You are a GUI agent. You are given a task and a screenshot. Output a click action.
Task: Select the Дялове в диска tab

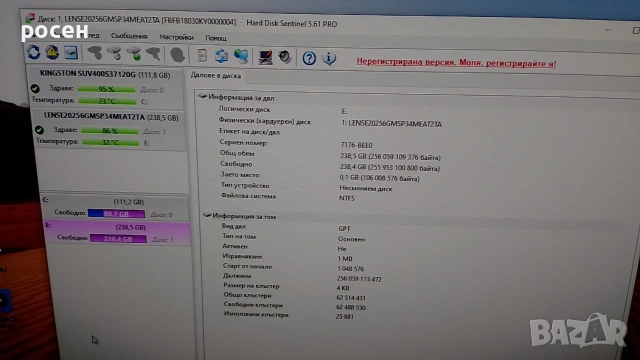216,76
